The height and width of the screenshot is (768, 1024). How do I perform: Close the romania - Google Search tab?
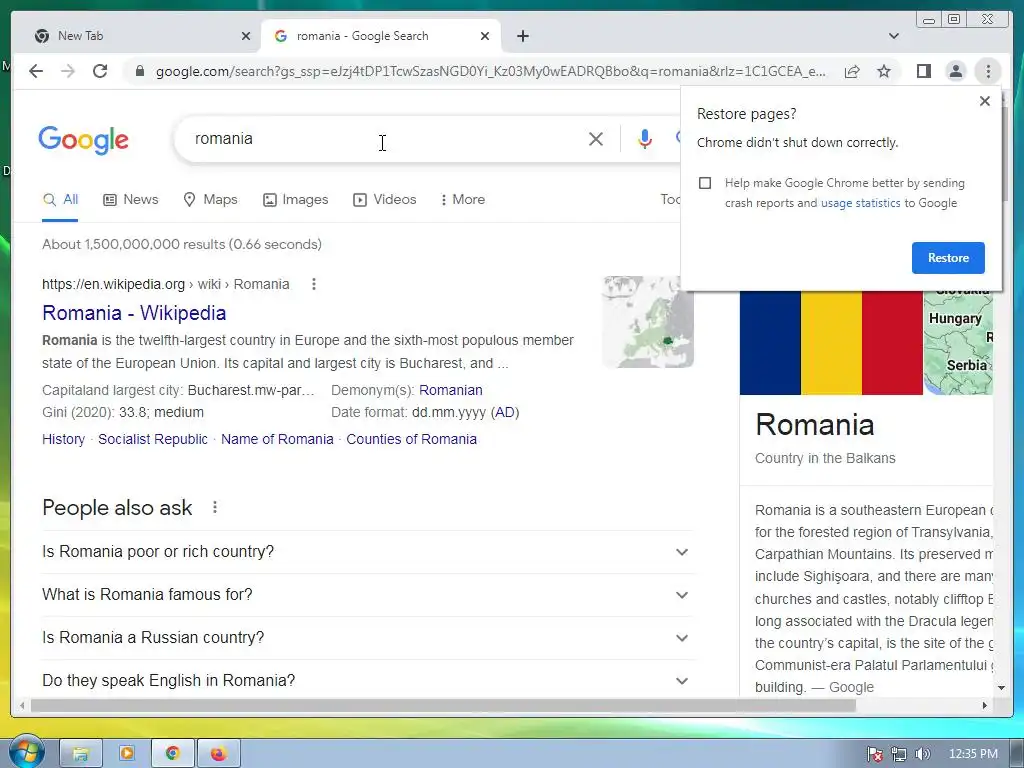point(485,36)
